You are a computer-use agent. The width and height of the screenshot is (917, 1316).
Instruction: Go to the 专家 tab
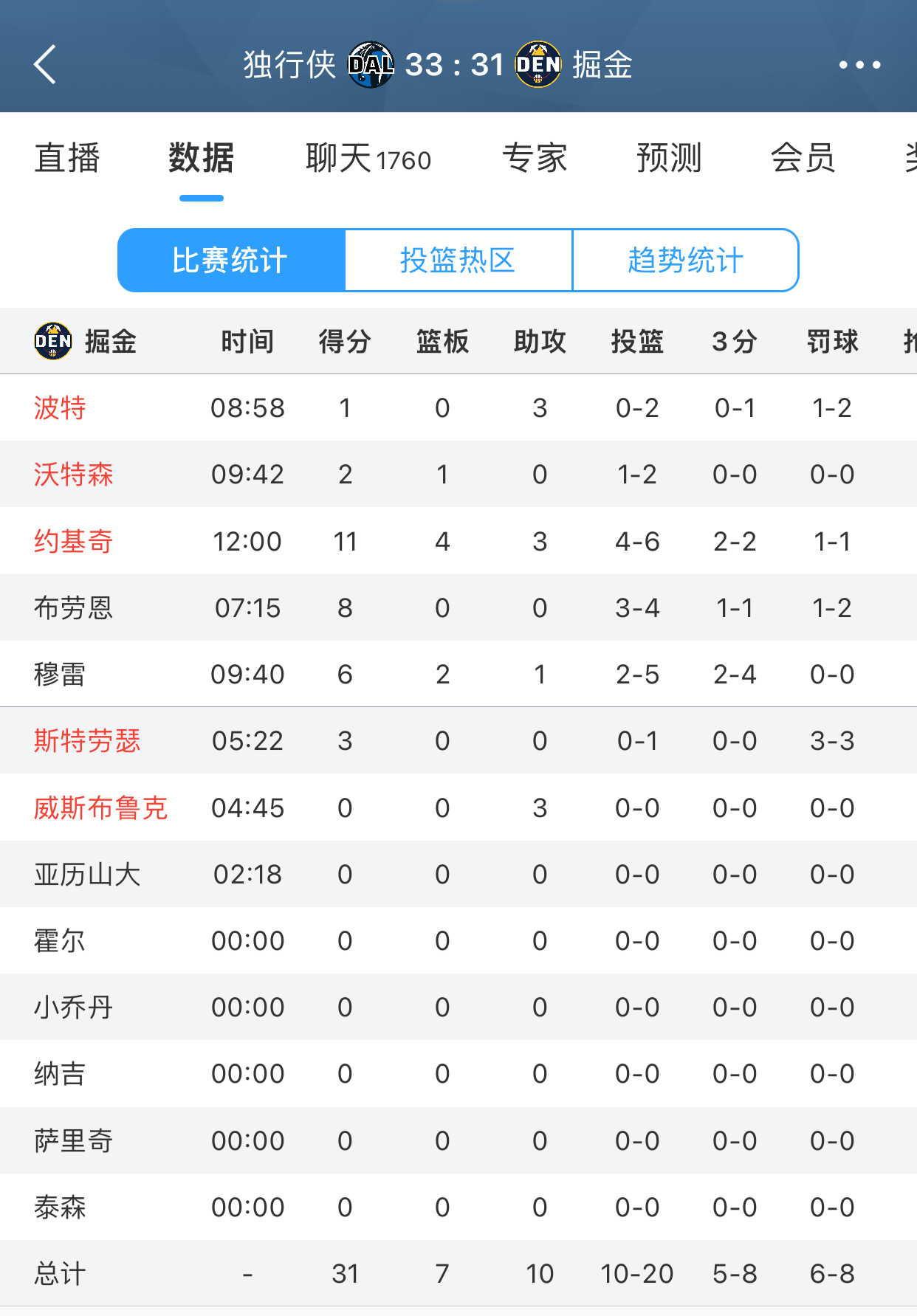tap(535, 158)
